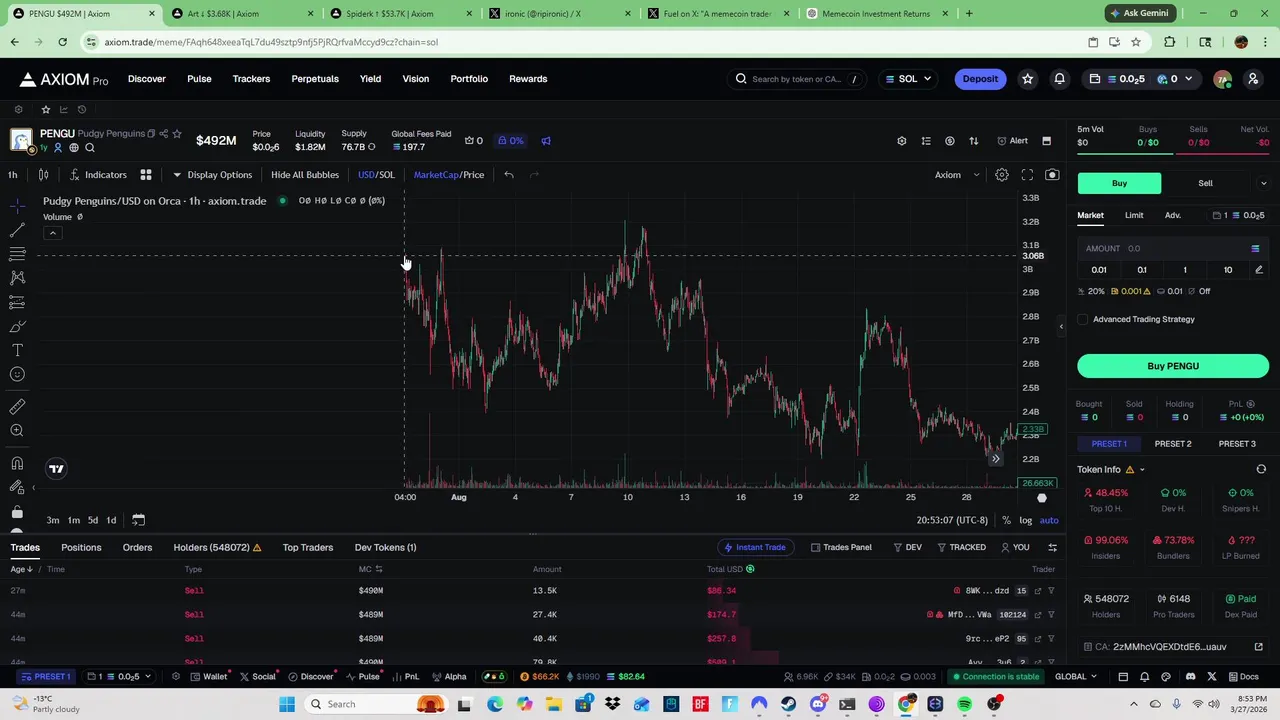The image size is (1280, 720).
Task: Select the zoom in chart tool
Action: [x=17, y=430]
